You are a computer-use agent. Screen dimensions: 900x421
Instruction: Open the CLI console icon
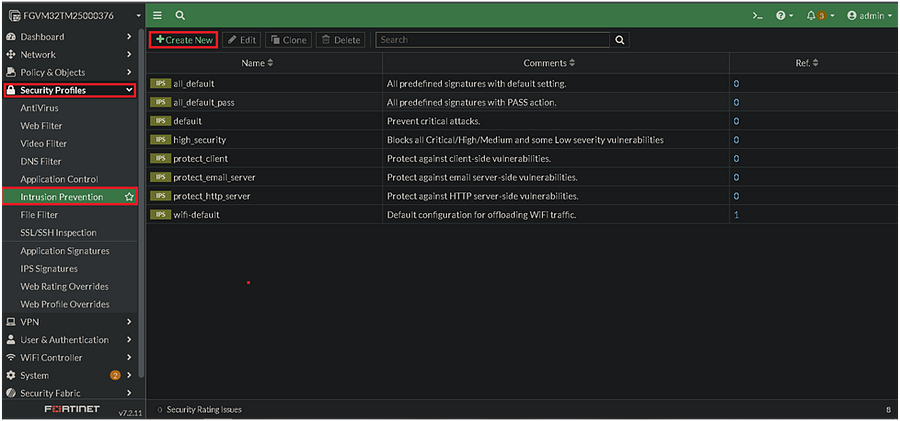758,16
